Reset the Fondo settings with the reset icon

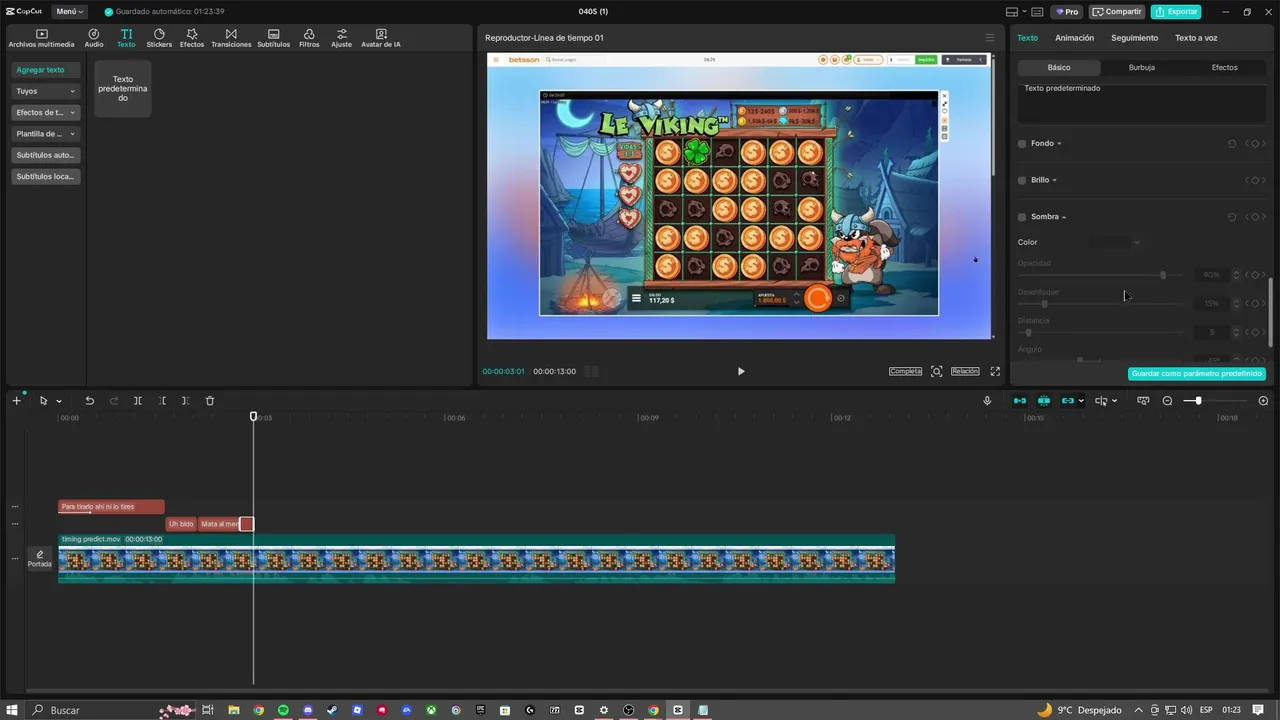(x=1232, y=144)
